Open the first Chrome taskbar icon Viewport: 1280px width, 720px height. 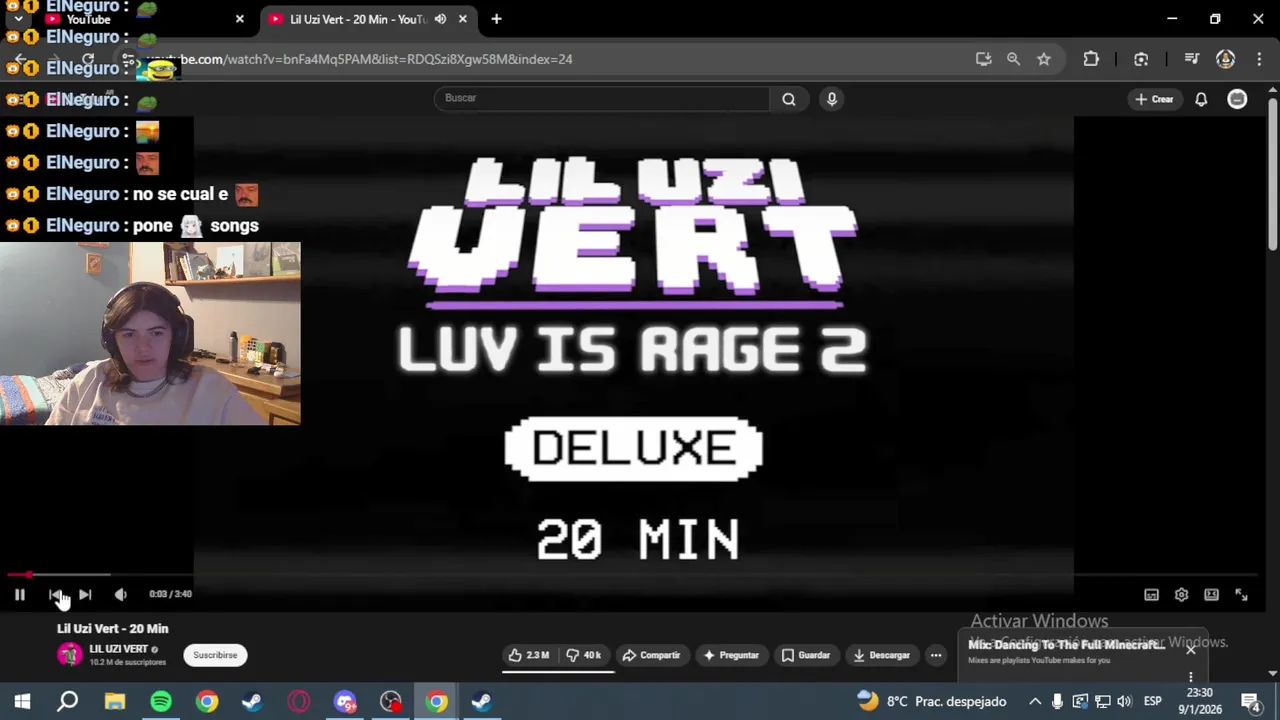[x=207, y=701]
